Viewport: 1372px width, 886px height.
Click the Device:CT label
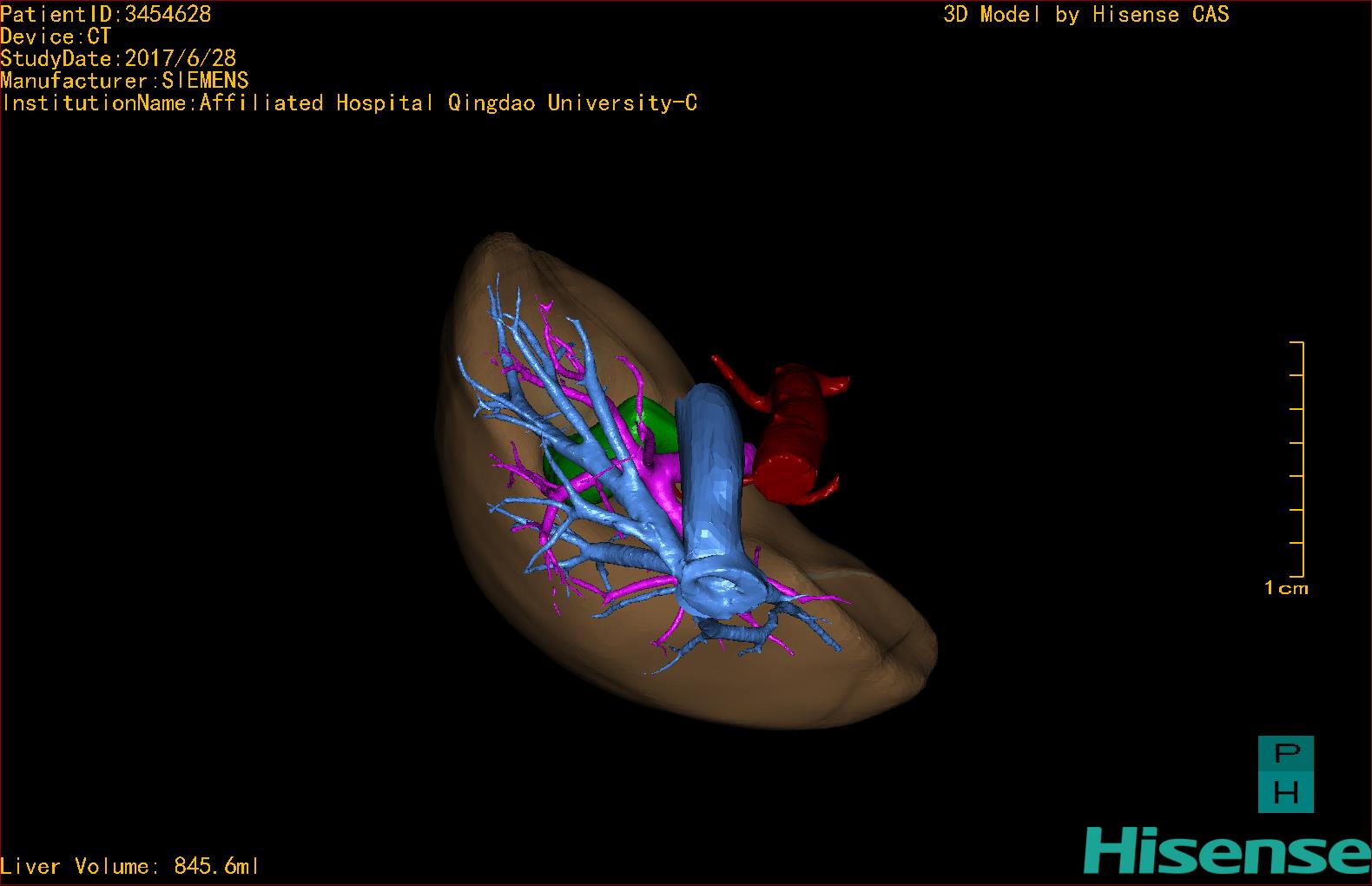click(x=56, y=36)
